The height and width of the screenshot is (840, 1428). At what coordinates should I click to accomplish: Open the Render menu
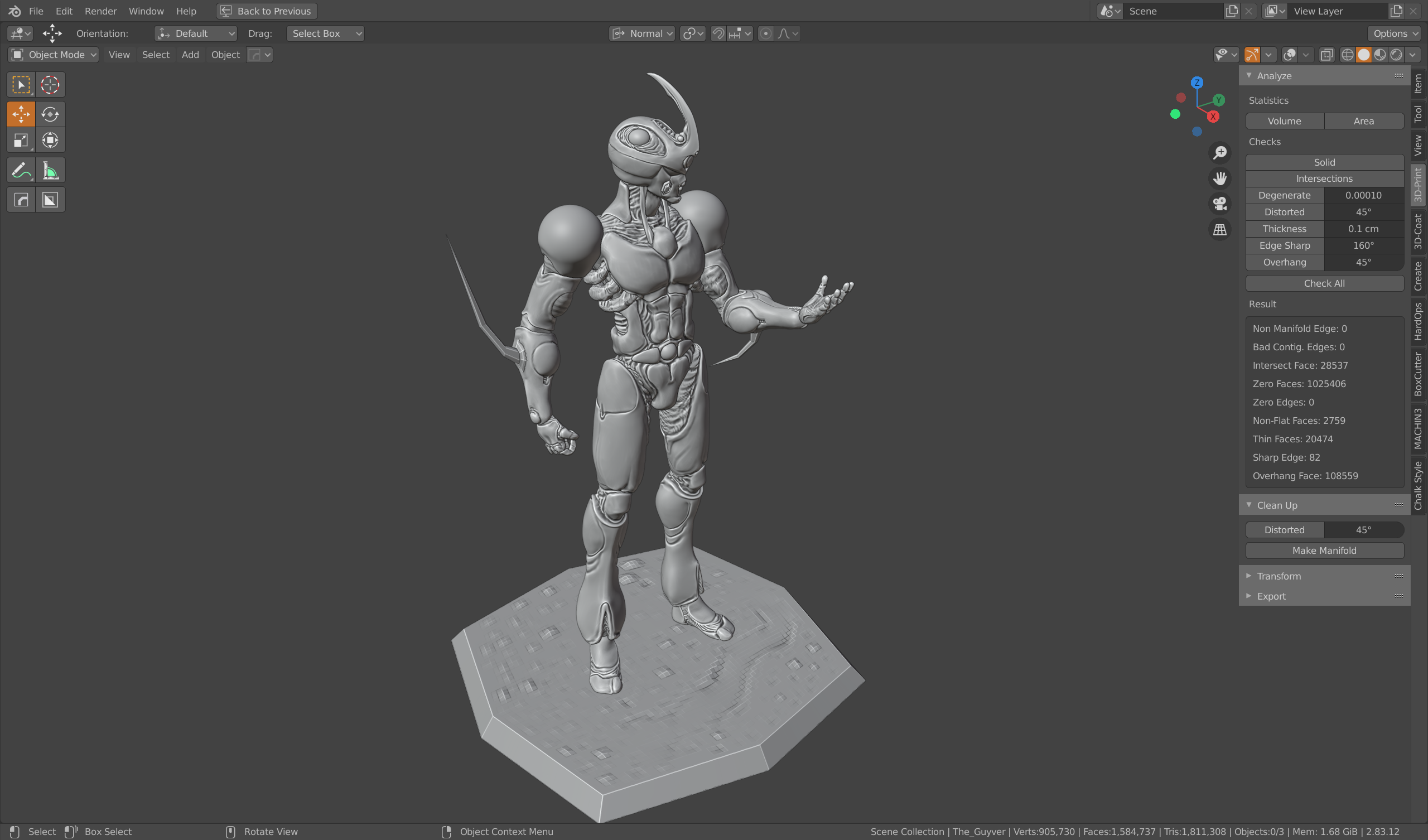[x=100, y=11]
